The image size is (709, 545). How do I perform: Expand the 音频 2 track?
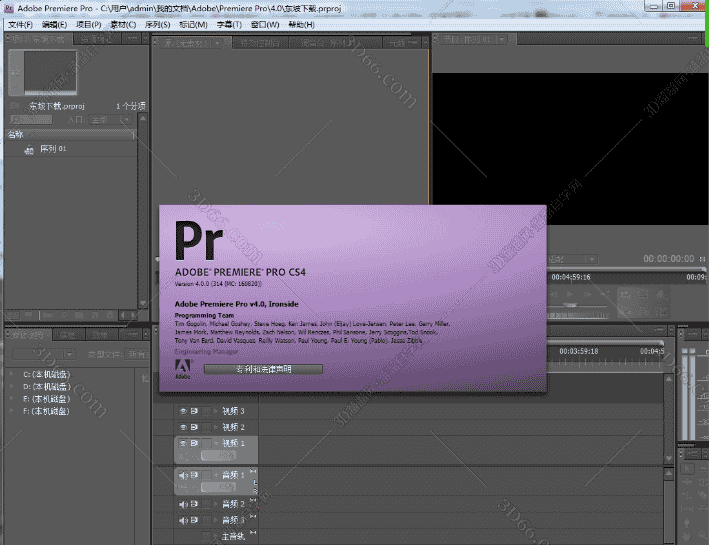tap(213, 504)
